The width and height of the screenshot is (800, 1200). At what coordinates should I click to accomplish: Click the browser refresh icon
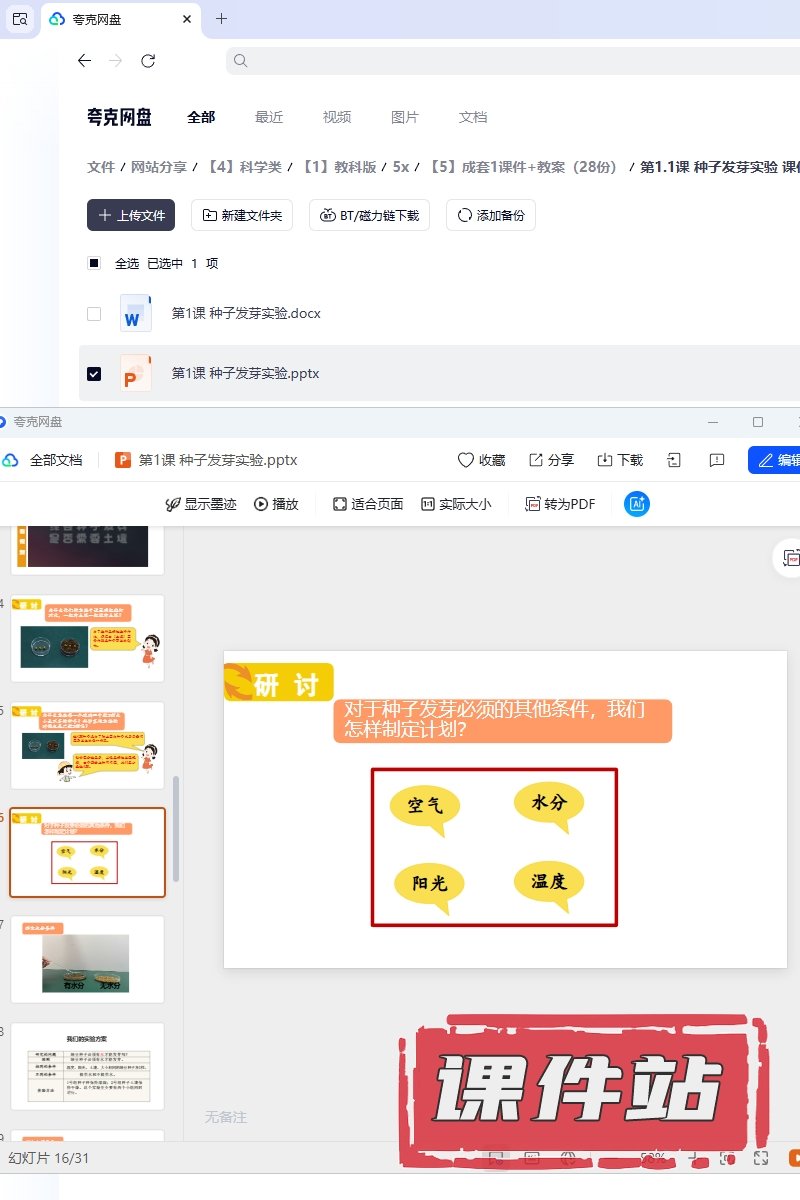click(148, 61)
